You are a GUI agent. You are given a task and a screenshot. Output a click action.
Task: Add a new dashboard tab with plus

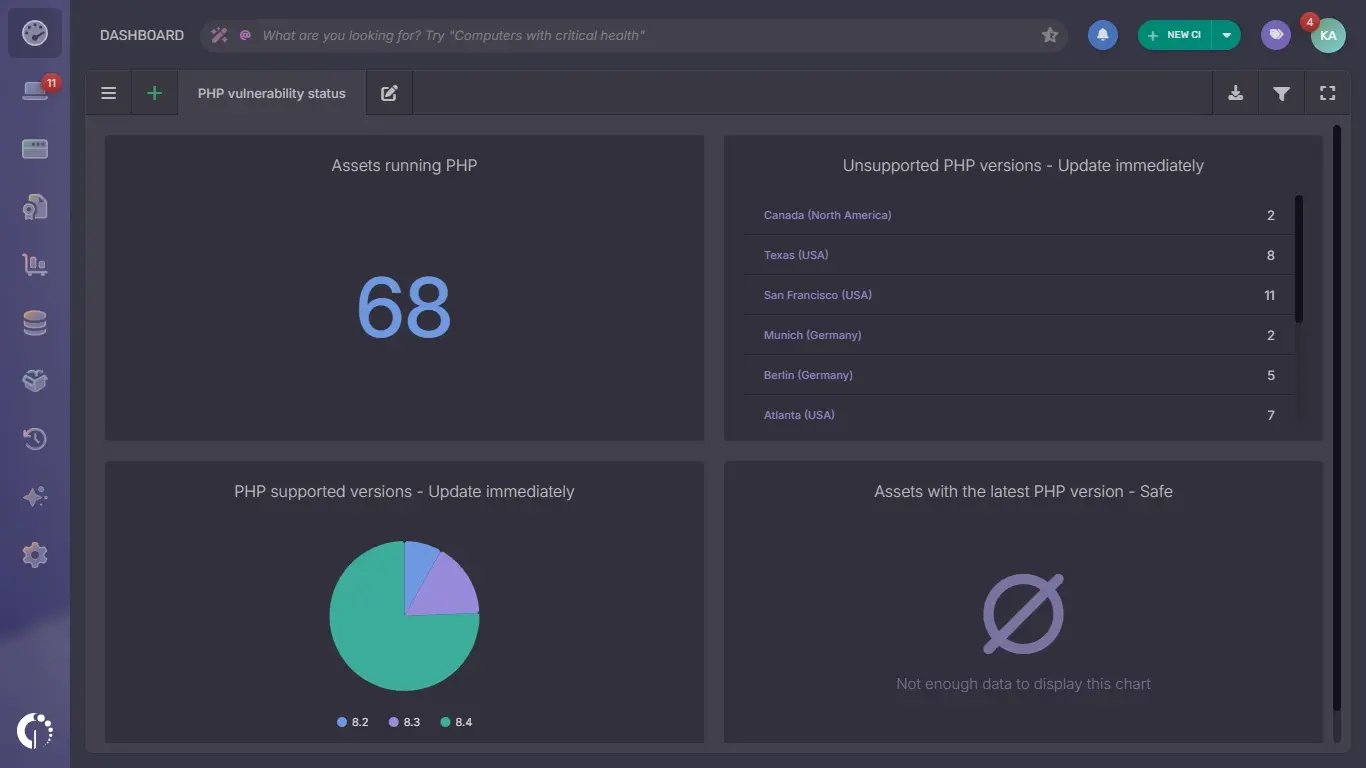point(154,93)
